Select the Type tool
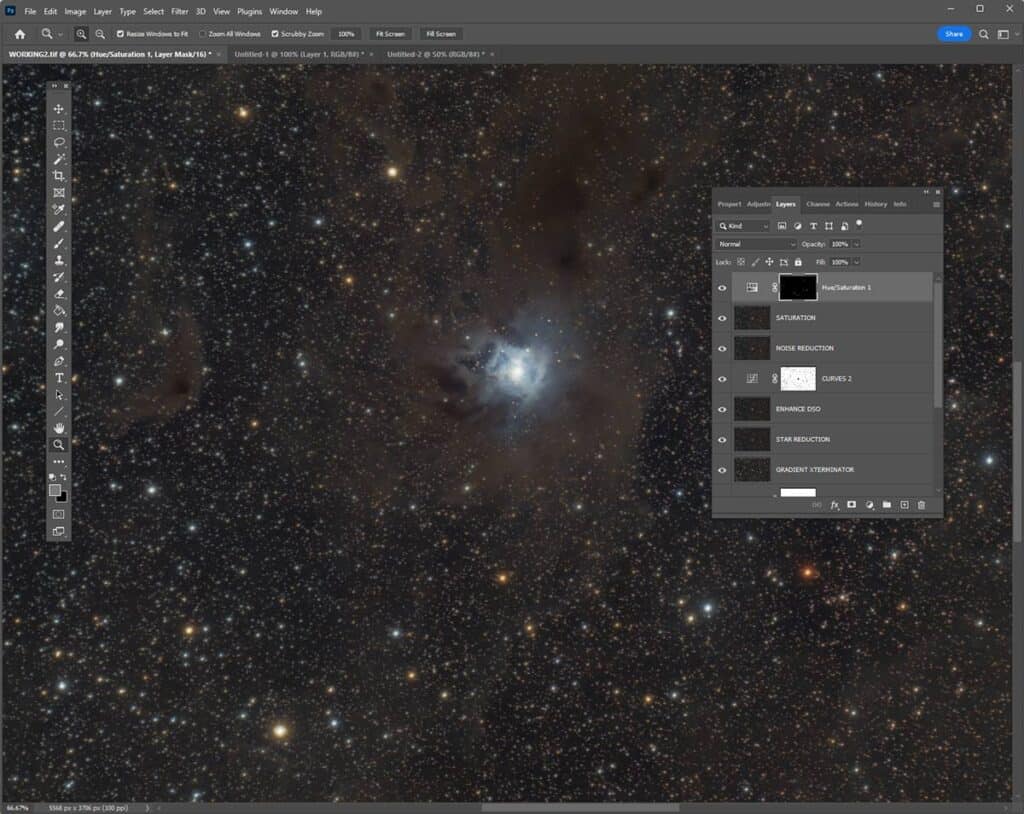This screenshot has height=814, width=1024. click(x=60, y=377)
